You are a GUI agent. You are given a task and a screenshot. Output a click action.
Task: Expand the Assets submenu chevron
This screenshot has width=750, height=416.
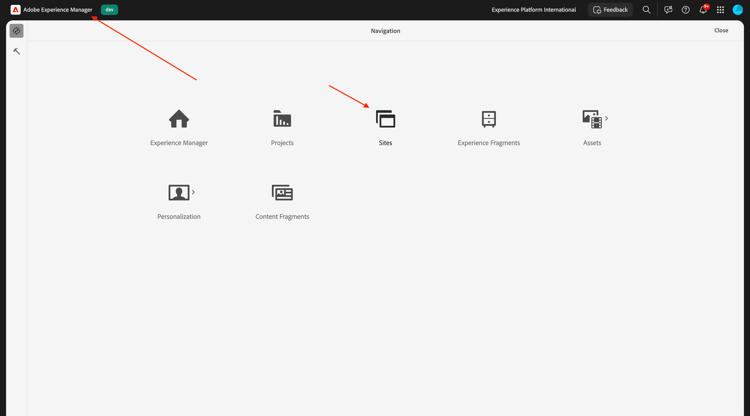click(607, 118)
